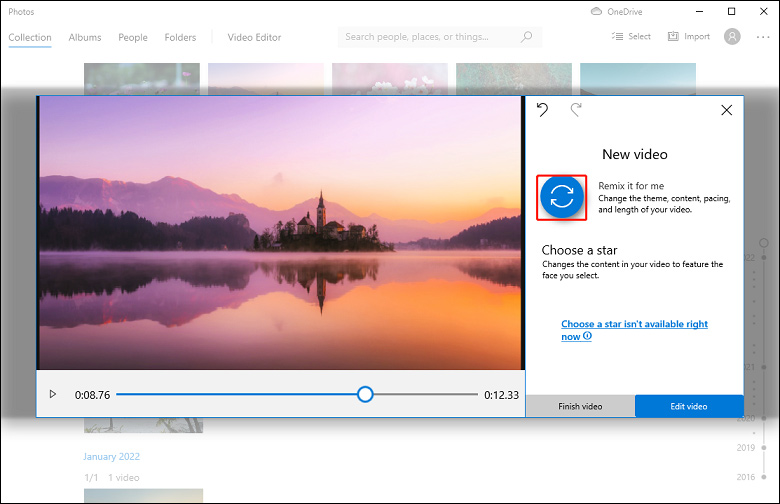Open the Video Editor tab
This screenshot has width=780, height=504.
(254, 37)
